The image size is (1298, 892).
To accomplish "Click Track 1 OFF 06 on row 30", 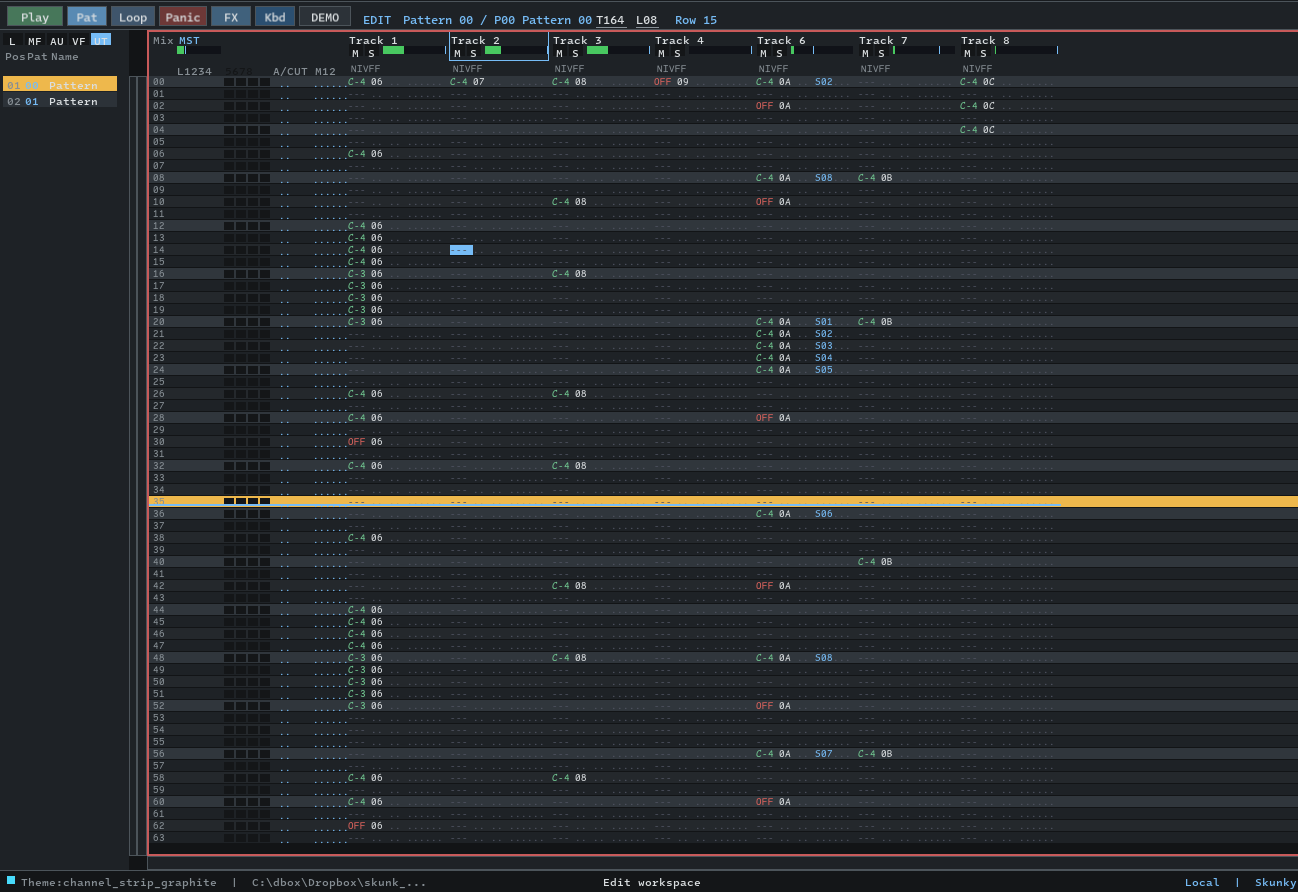I will tap(365, 442).
